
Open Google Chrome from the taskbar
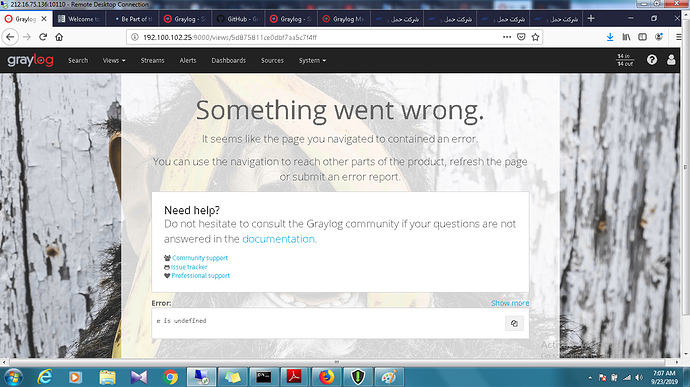tap(170, 377)
